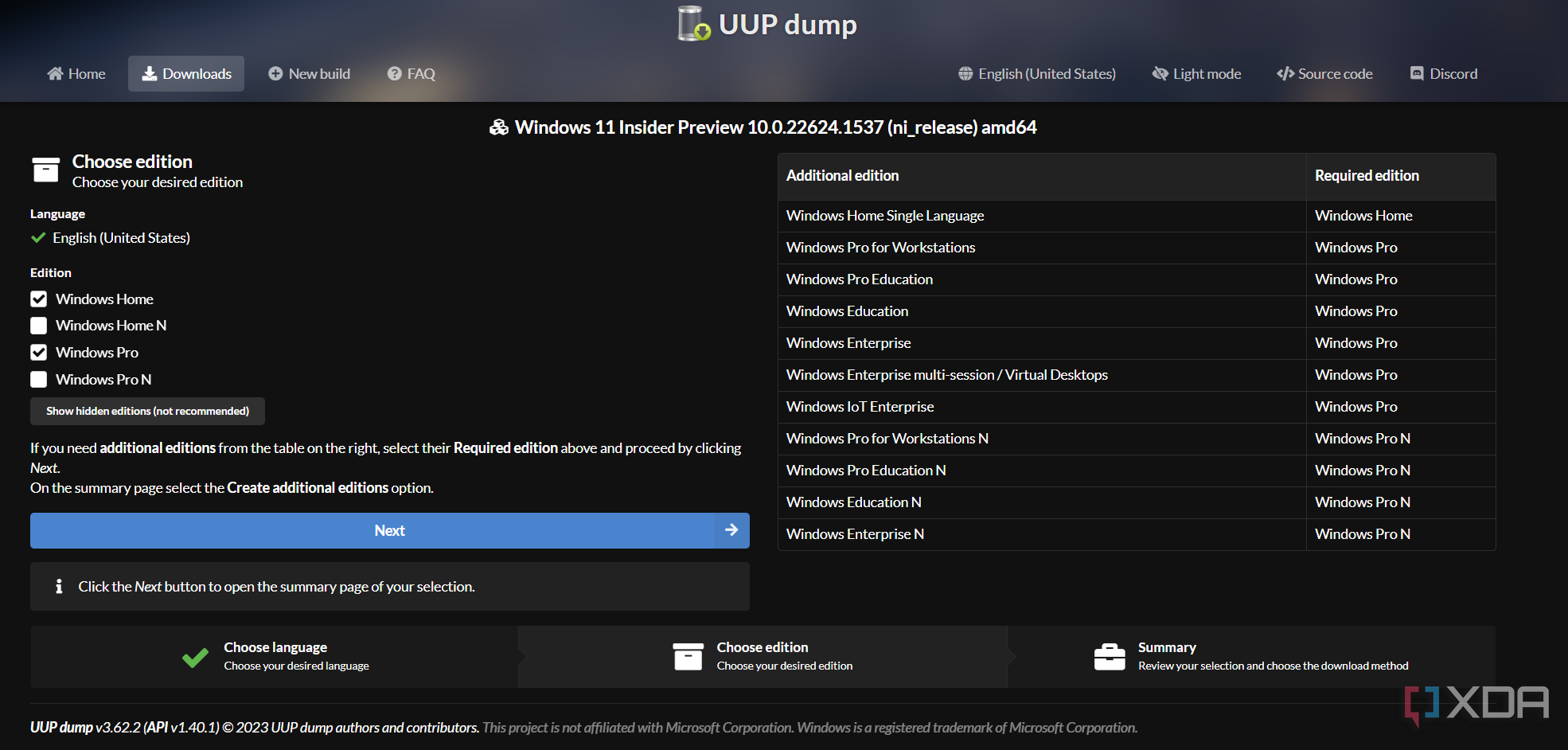Click the blue Next button
The height and width of the screenshot is (750, 1568).
[390, 530]
